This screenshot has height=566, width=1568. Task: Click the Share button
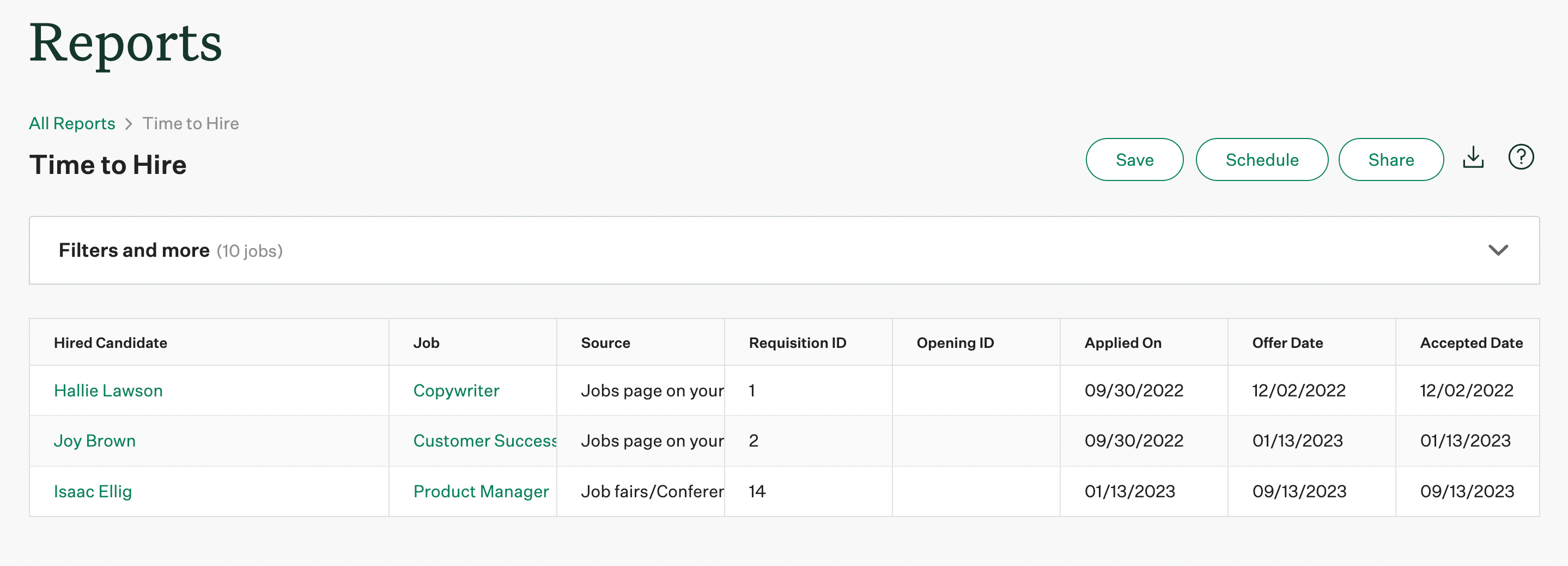tap(1391, 160)
